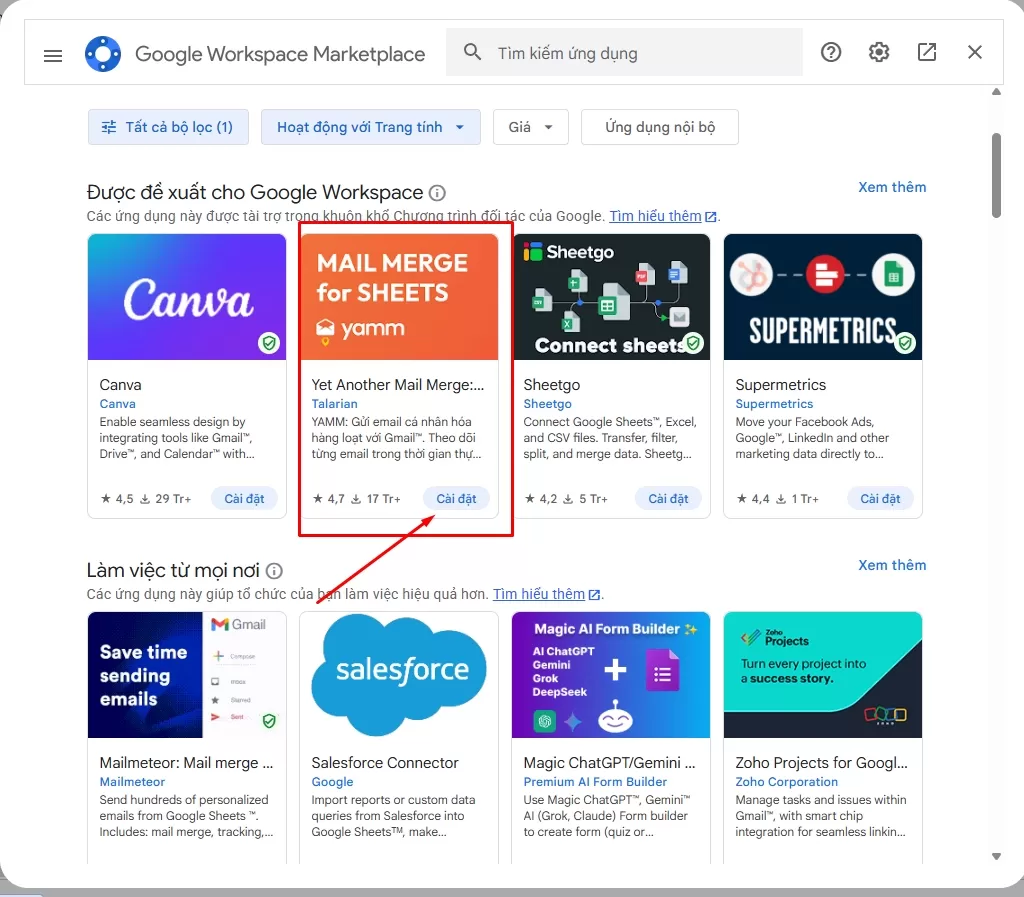Open Tất cả bộ lọc filters
Screen dimensions: 1024x897
(168, 127)
